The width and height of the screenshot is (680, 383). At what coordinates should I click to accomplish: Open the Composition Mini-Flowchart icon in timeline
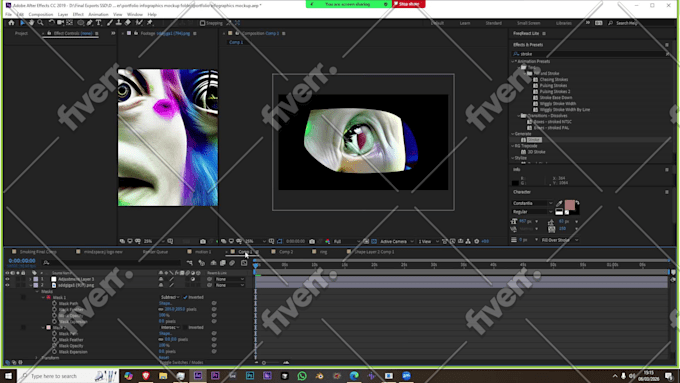(190, 263)
